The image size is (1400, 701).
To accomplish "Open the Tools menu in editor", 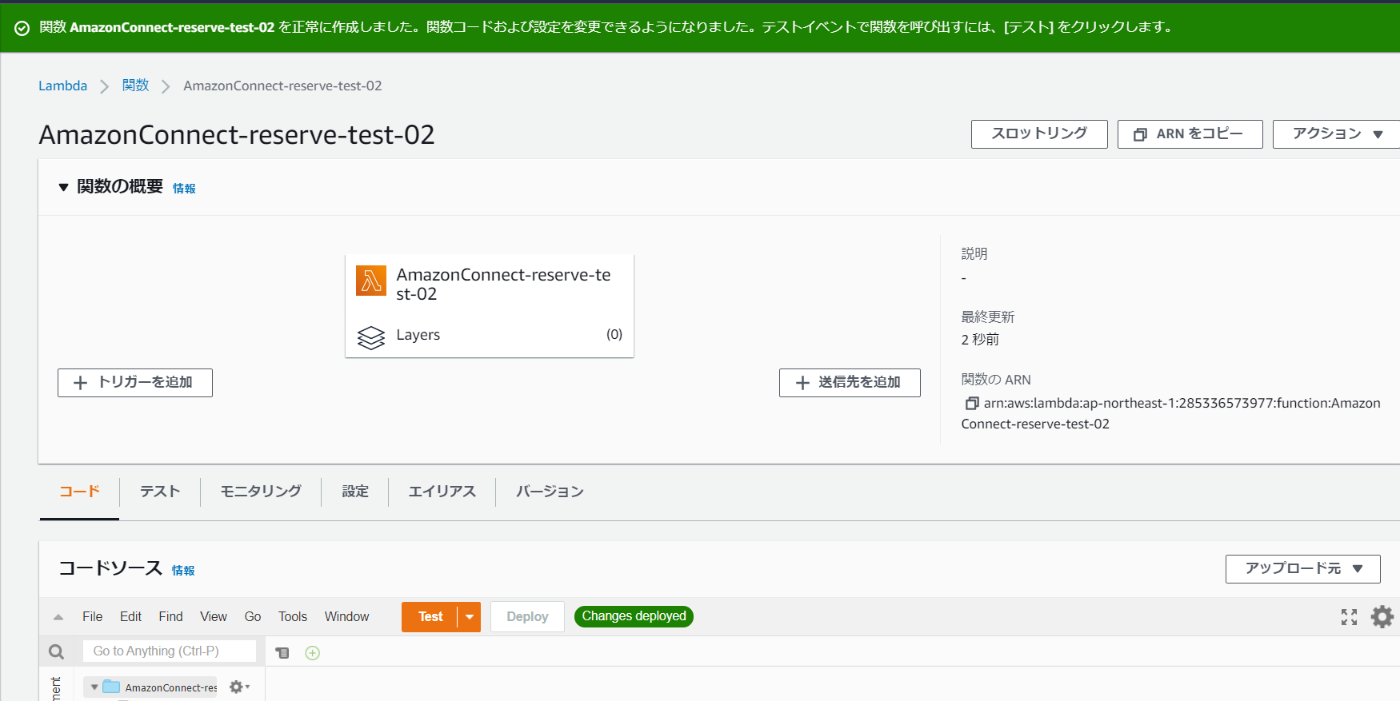I will tap(293, 617).
